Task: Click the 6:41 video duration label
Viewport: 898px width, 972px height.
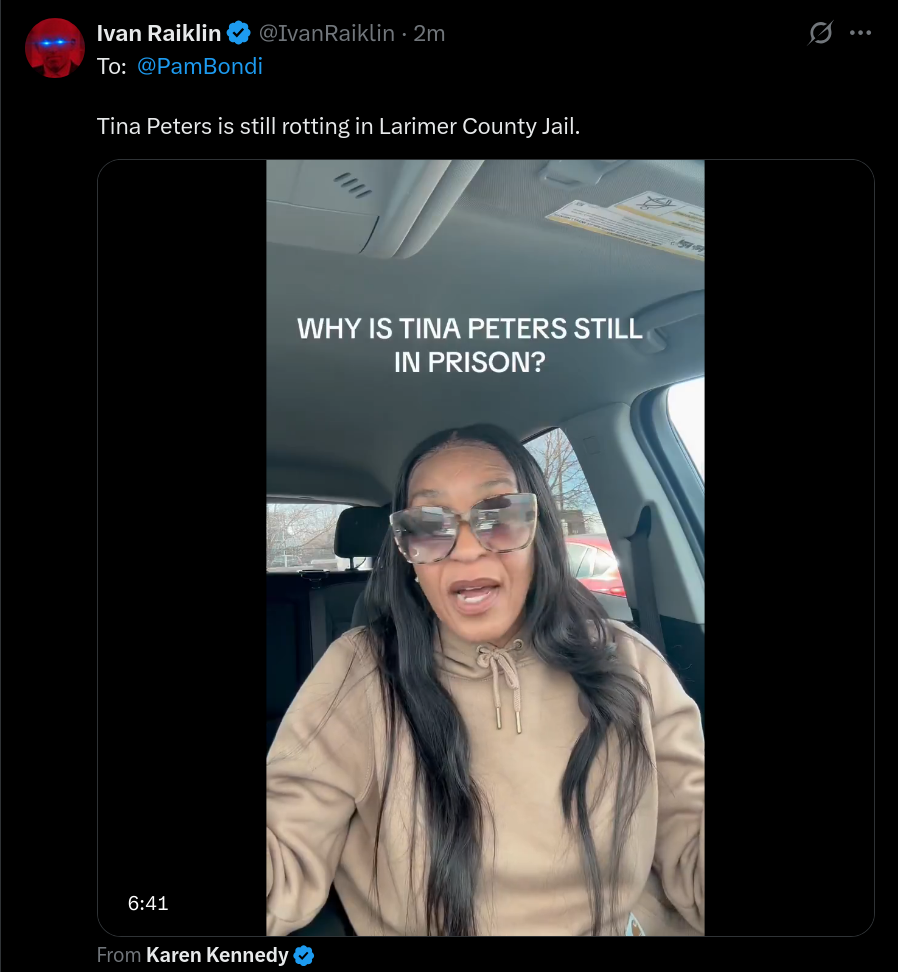Action: tap(148, 903)
